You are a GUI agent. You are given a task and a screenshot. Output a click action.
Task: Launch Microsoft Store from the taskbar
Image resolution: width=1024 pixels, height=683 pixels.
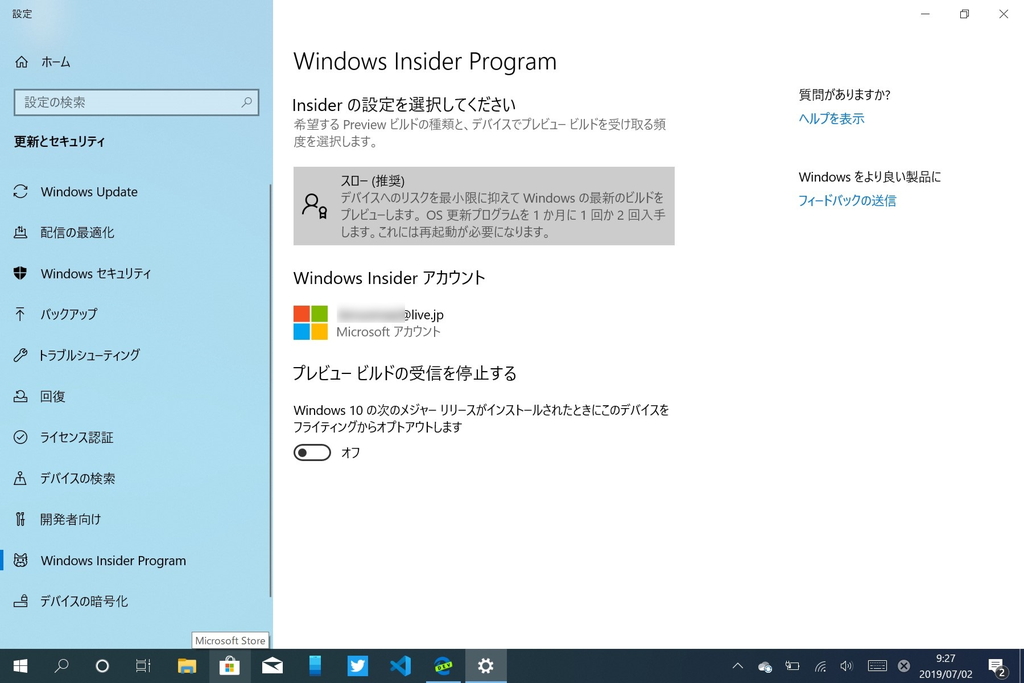pyautogui.click(x=229, y=665)
